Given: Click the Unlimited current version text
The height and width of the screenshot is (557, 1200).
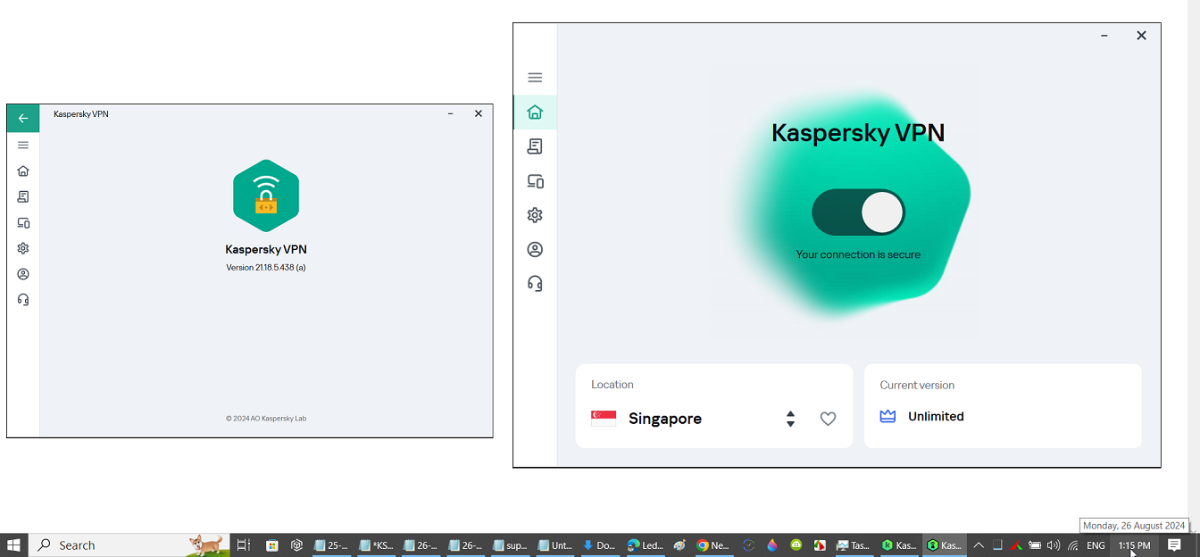Looking at the screenshot, I should coord(936,417).
